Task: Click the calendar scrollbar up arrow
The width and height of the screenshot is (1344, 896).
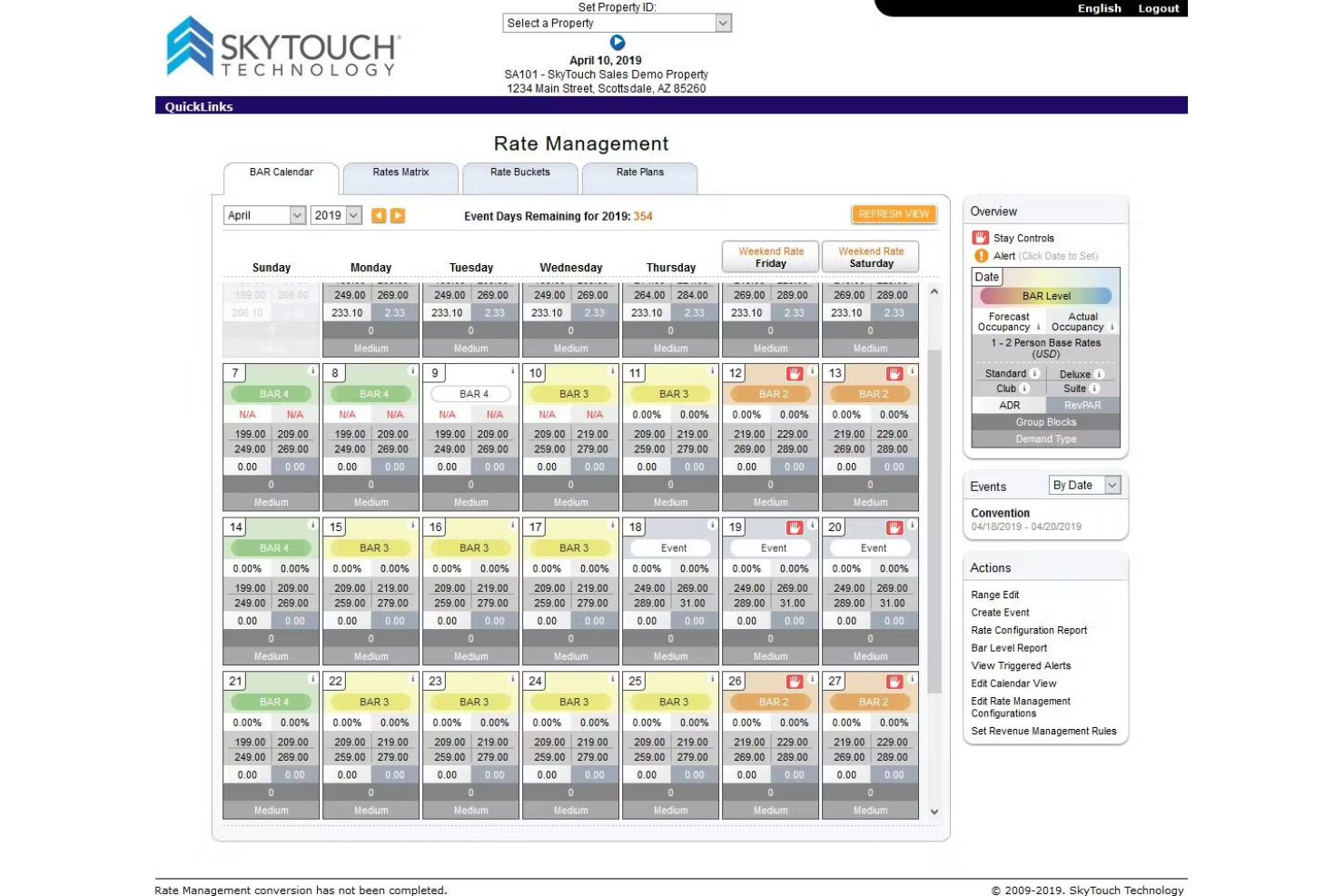Action: point(934,292)
